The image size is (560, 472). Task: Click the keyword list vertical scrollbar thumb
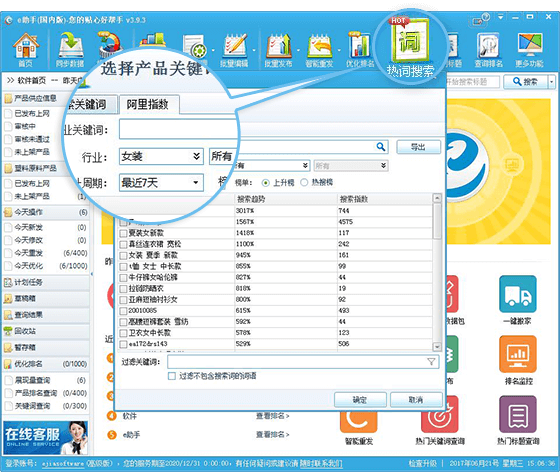point(437,221)
